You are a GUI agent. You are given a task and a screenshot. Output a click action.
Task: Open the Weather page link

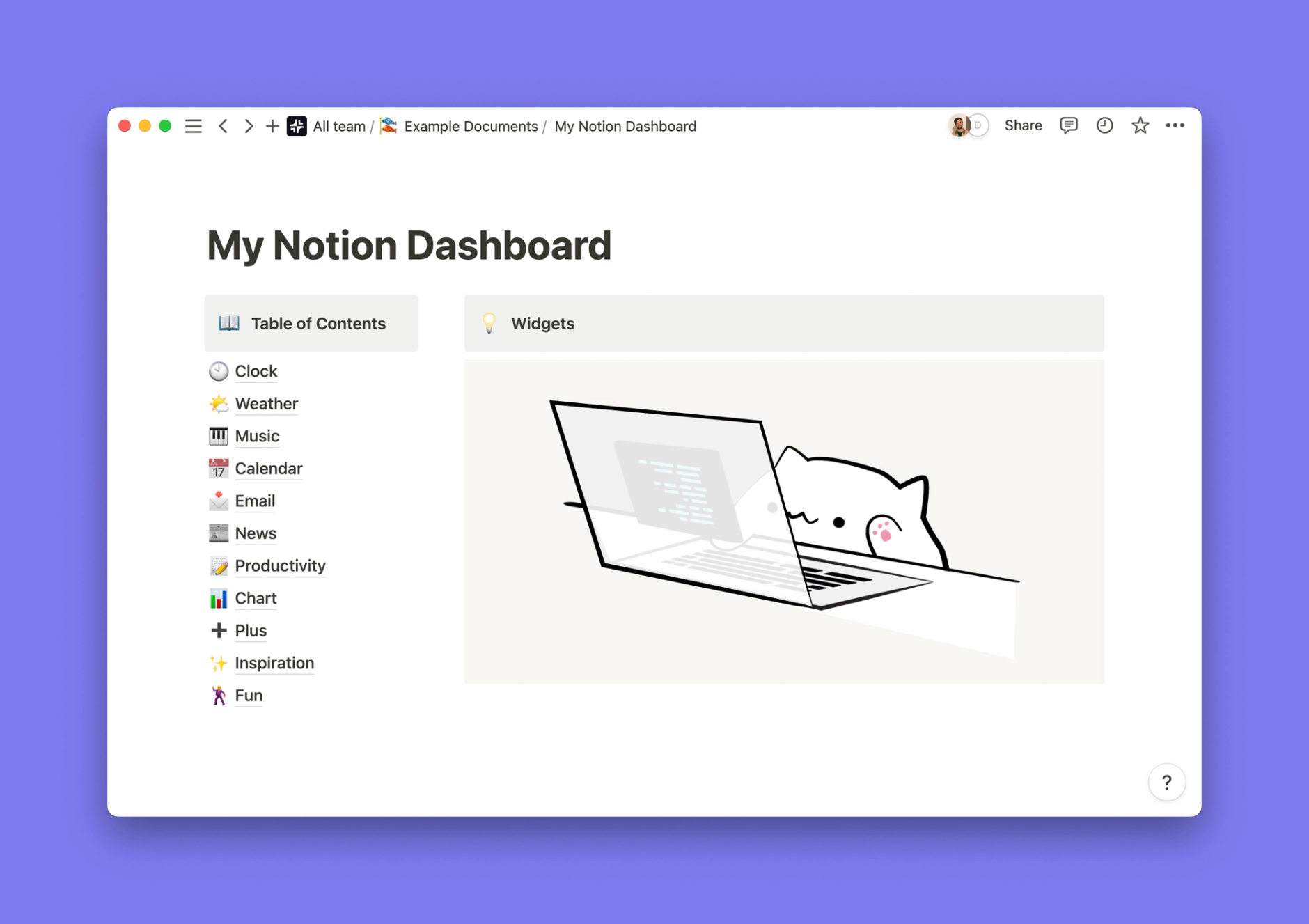(267, 404)
